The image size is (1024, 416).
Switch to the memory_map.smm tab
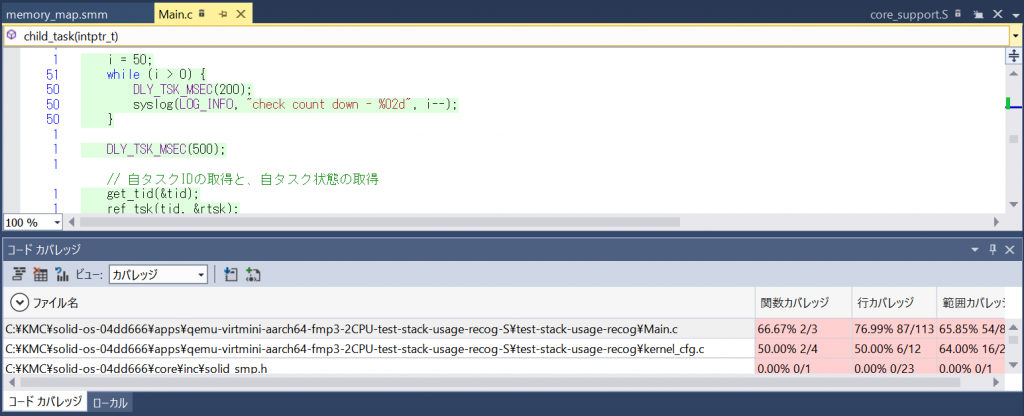click(56, 14)
